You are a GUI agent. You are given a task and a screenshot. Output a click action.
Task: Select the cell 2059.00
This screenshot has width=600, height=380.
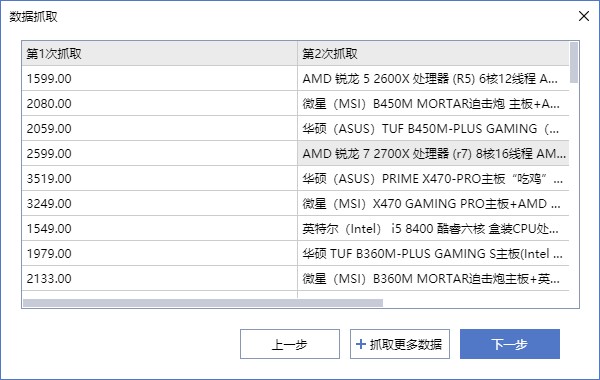(160, 128)
